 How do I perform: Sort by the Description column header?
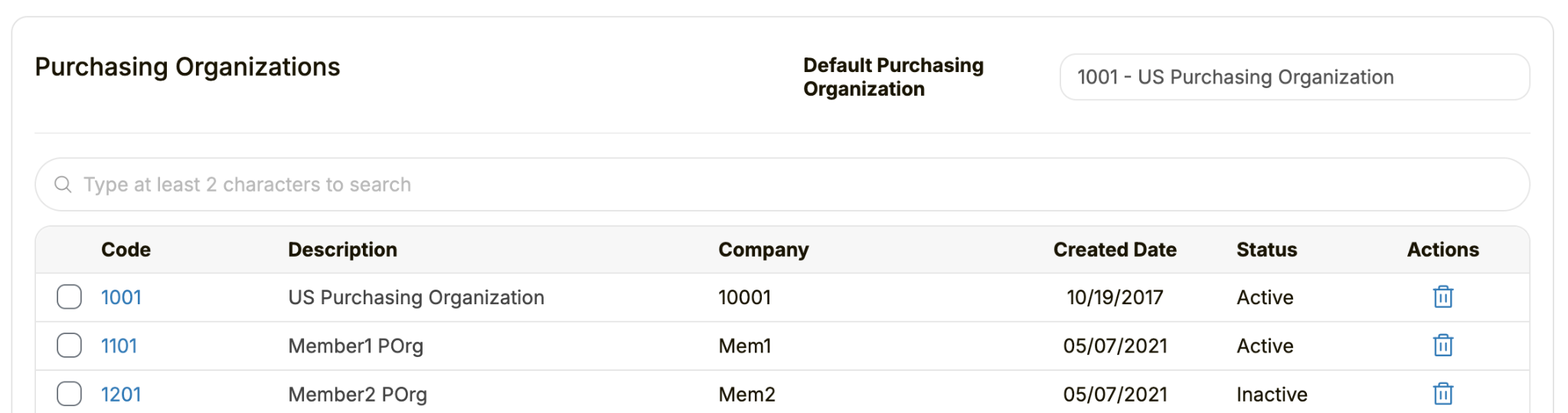[x=342, y=250]
